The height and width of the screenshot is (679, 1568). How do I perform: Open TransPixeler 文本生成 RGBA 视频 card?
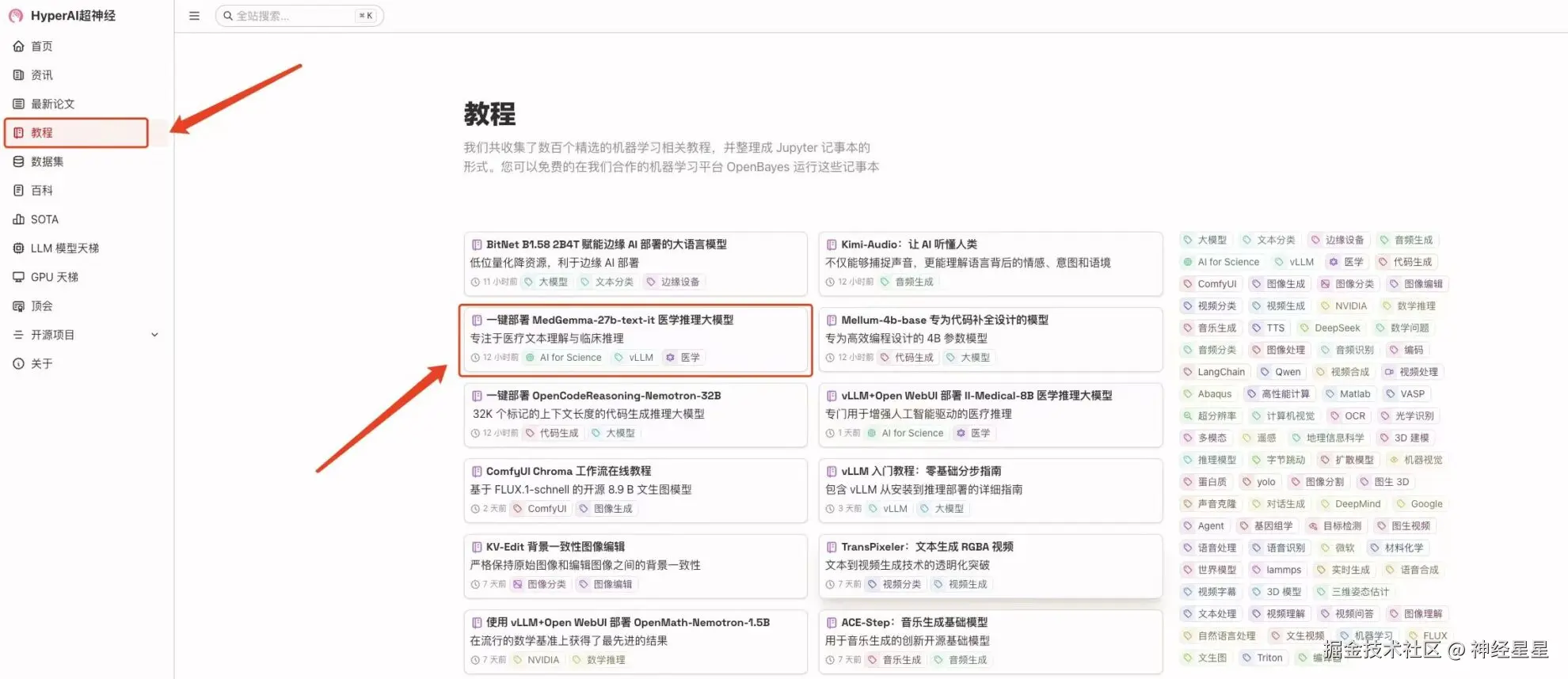[x=990, y=566]
